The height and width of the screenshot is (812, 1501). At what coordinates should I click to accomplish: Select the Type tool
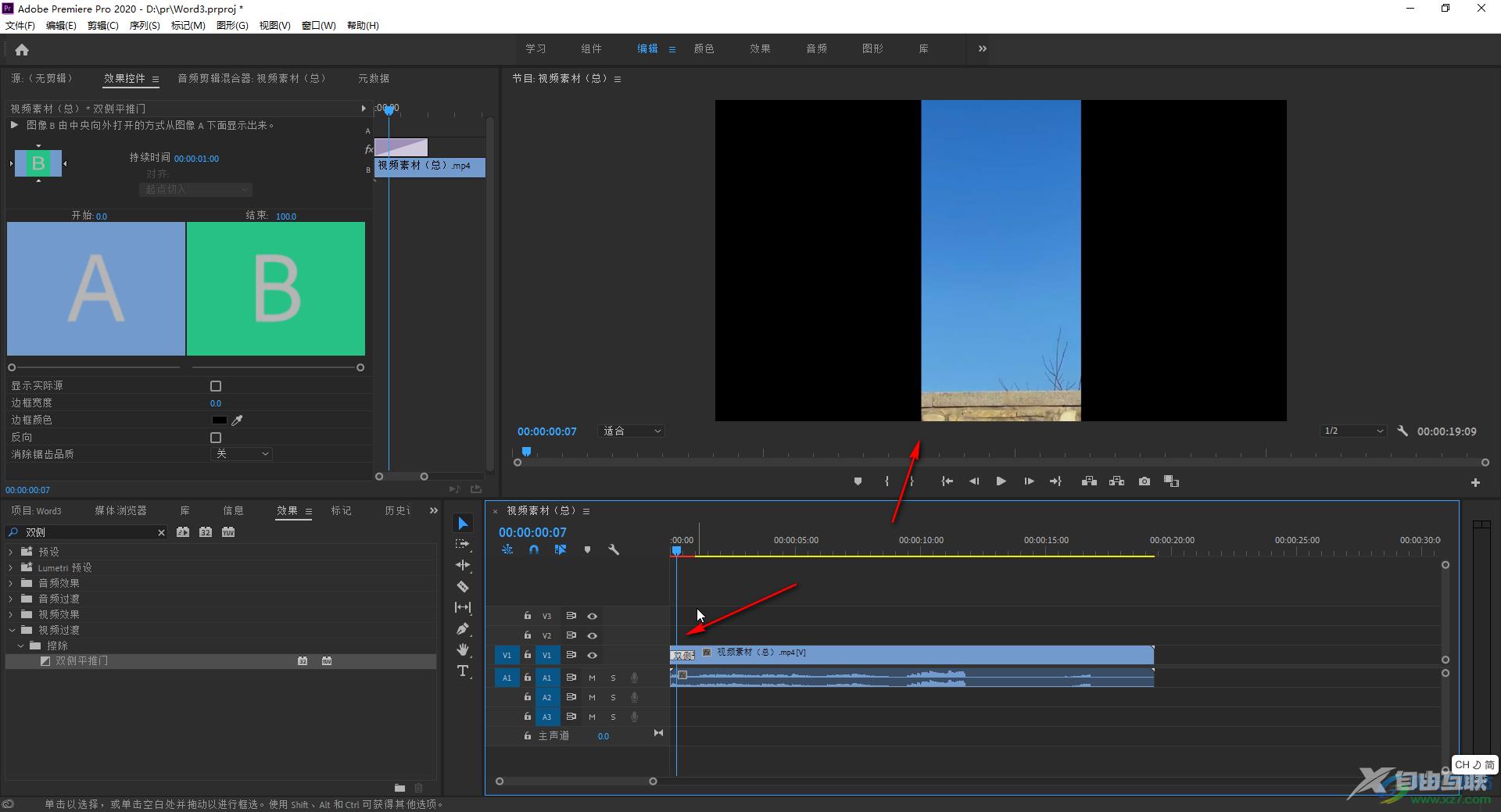pyautogui.click(x=463, y=671)
